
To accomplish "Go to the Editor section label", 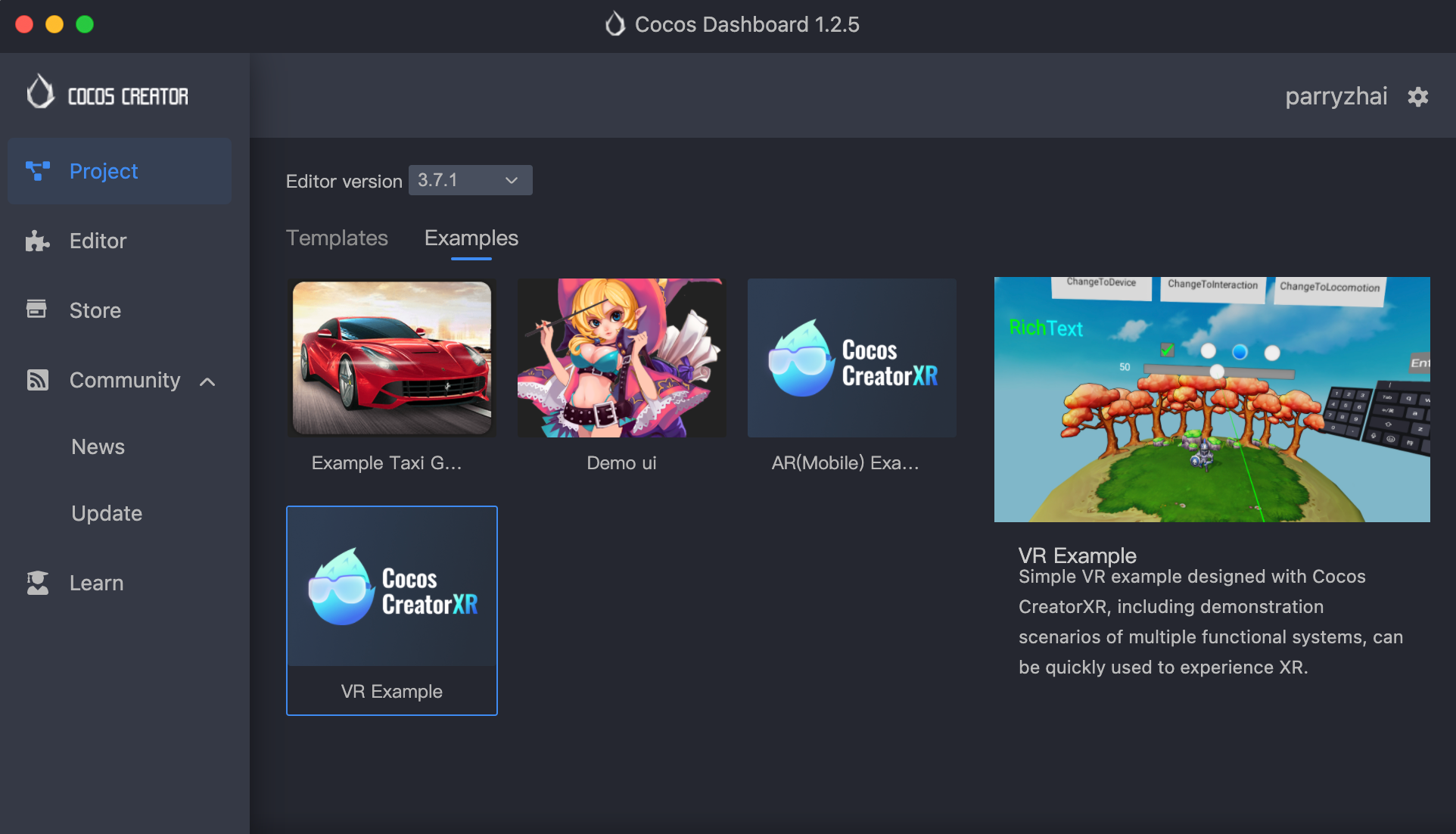I will (98, 241).
